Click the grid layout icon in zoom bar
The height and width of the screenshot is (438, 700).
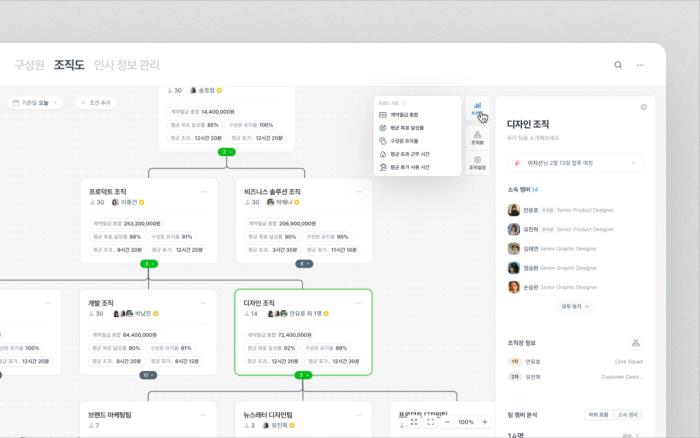(x=414, y=422)
